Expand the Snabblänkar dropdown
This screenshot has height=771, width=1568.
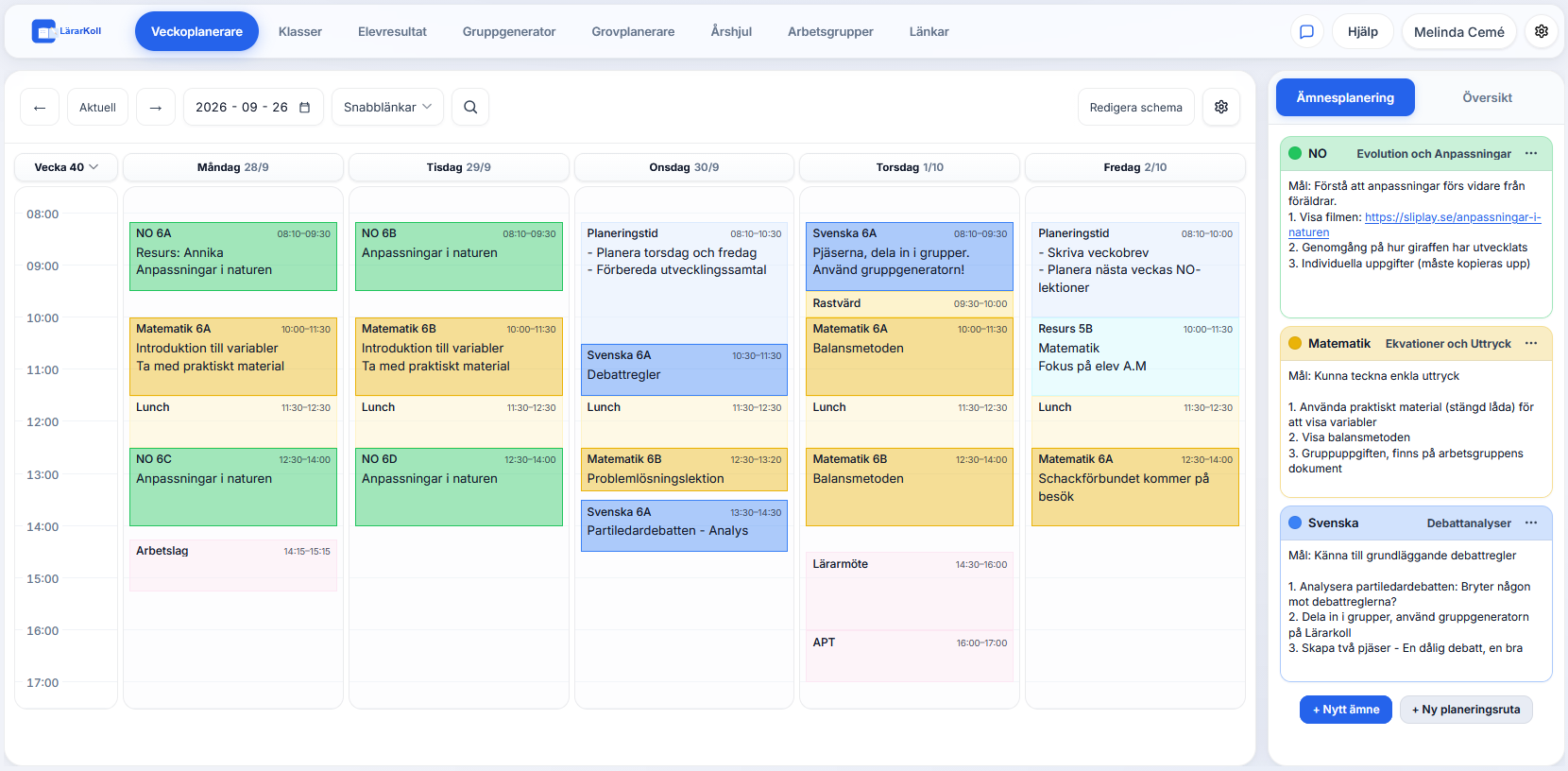pyautogui.click(x=387, y=108)
